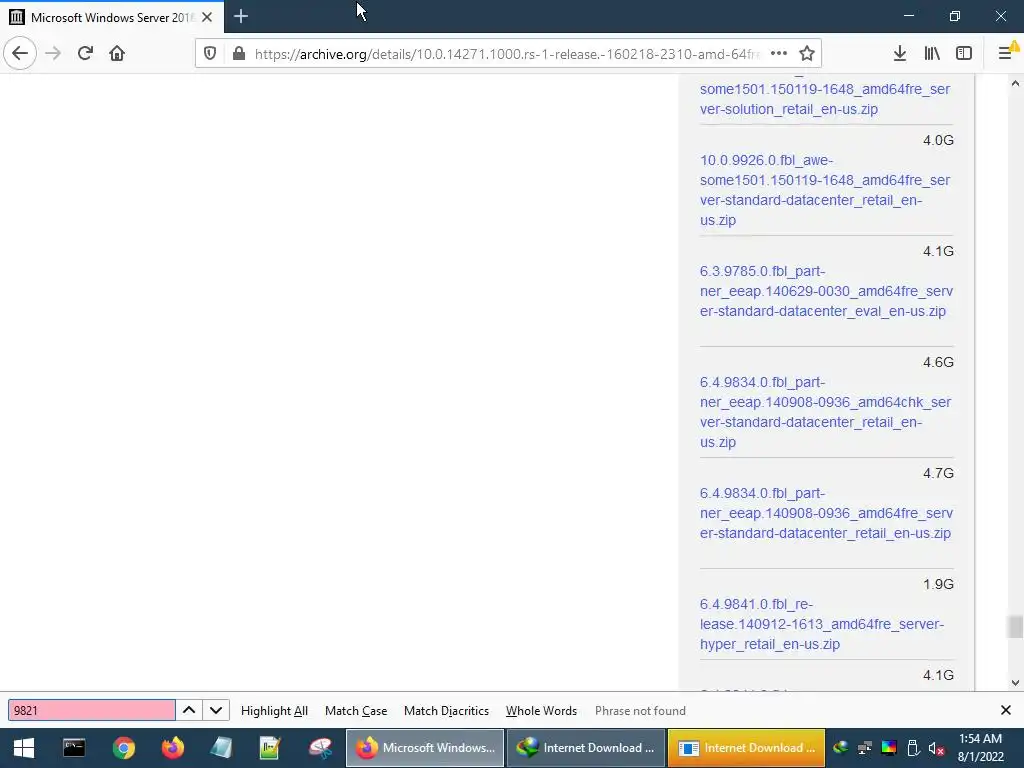Toggle Match Diacritics option
The height and width of the screenshot is (768, 1024).
click(446, 711)
